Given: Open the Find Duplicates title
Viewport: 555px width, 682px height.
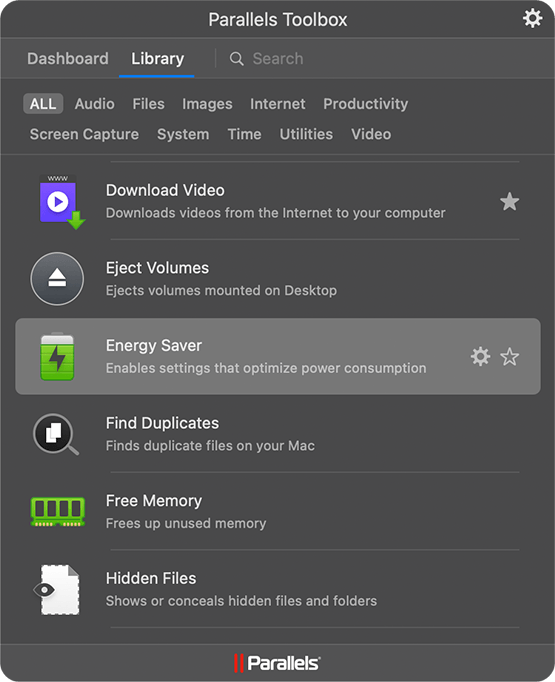Looking at the screenshot, I should 162,423.
